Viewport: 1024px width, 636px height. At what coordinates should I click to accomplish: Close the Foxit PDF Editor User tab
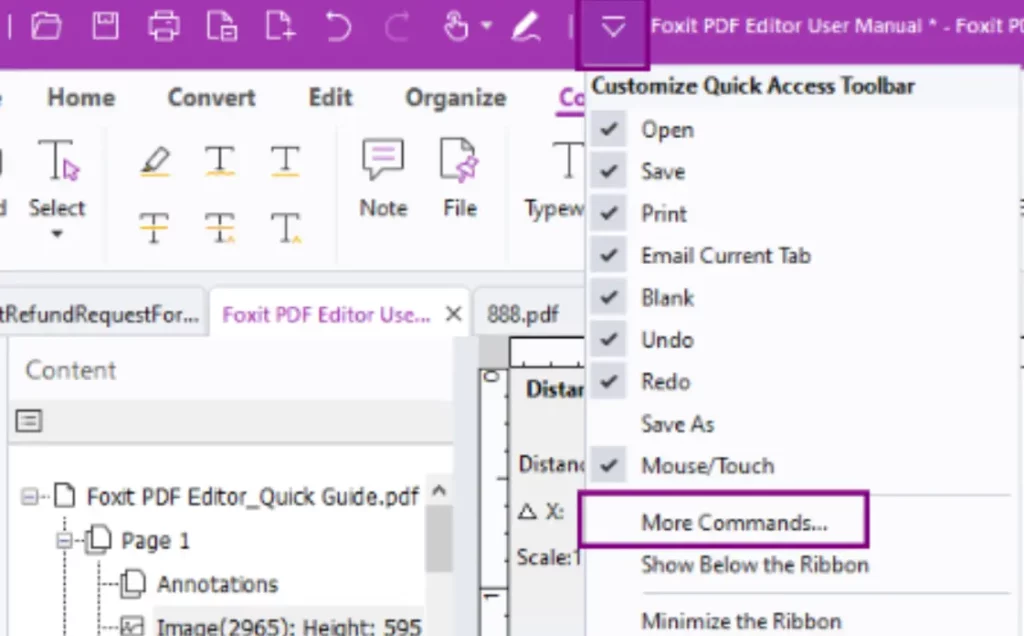453,313
